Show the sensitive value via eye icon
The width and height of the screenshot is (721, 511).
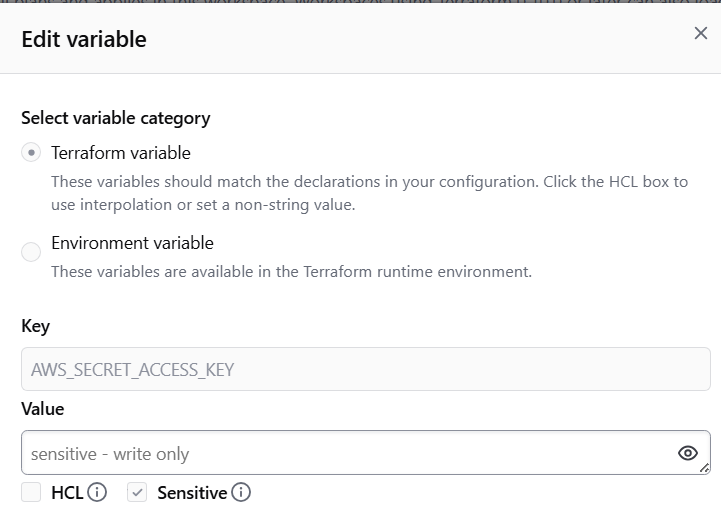687,453
